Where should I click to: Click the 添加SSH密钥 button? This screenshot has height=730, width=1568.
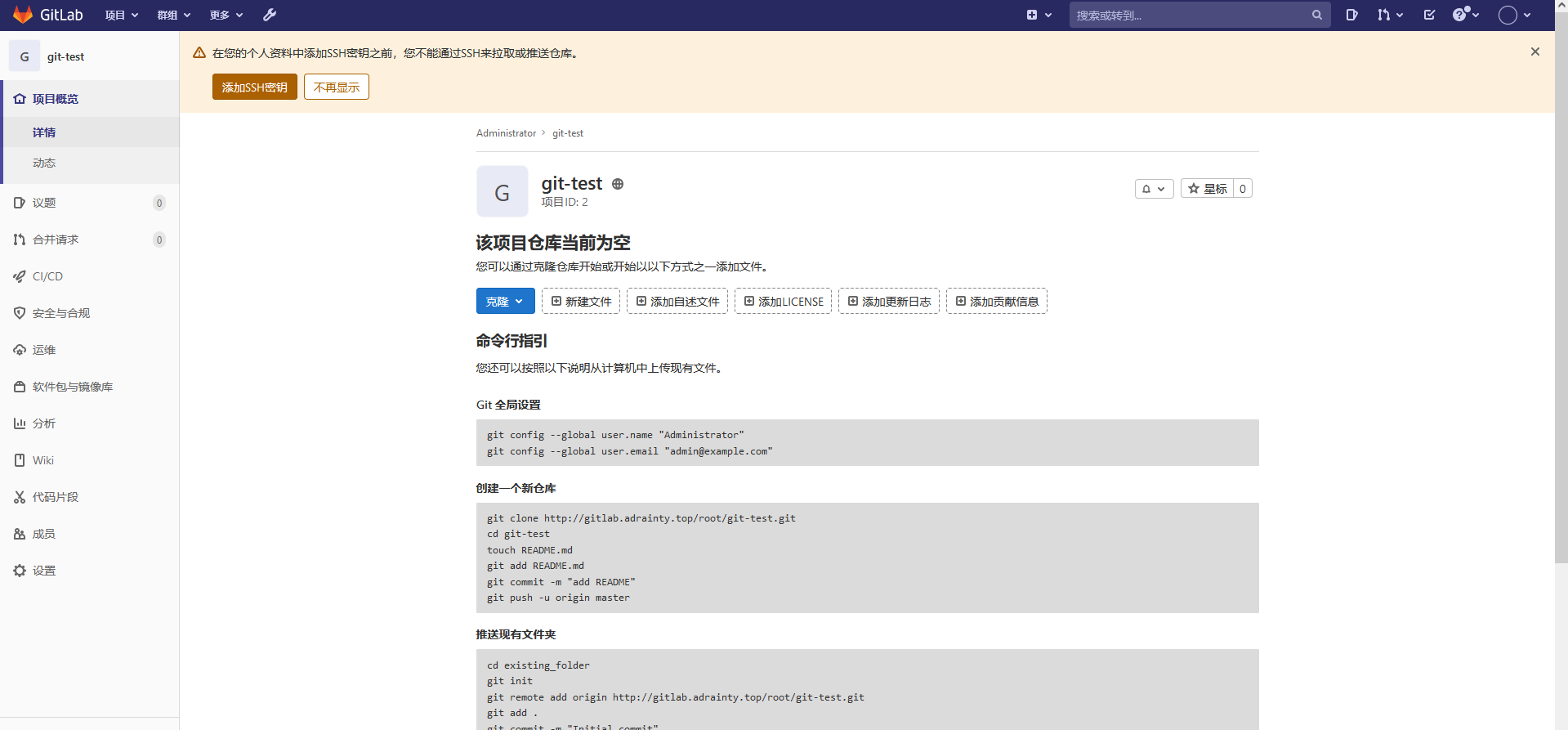(x=255, y=87)
